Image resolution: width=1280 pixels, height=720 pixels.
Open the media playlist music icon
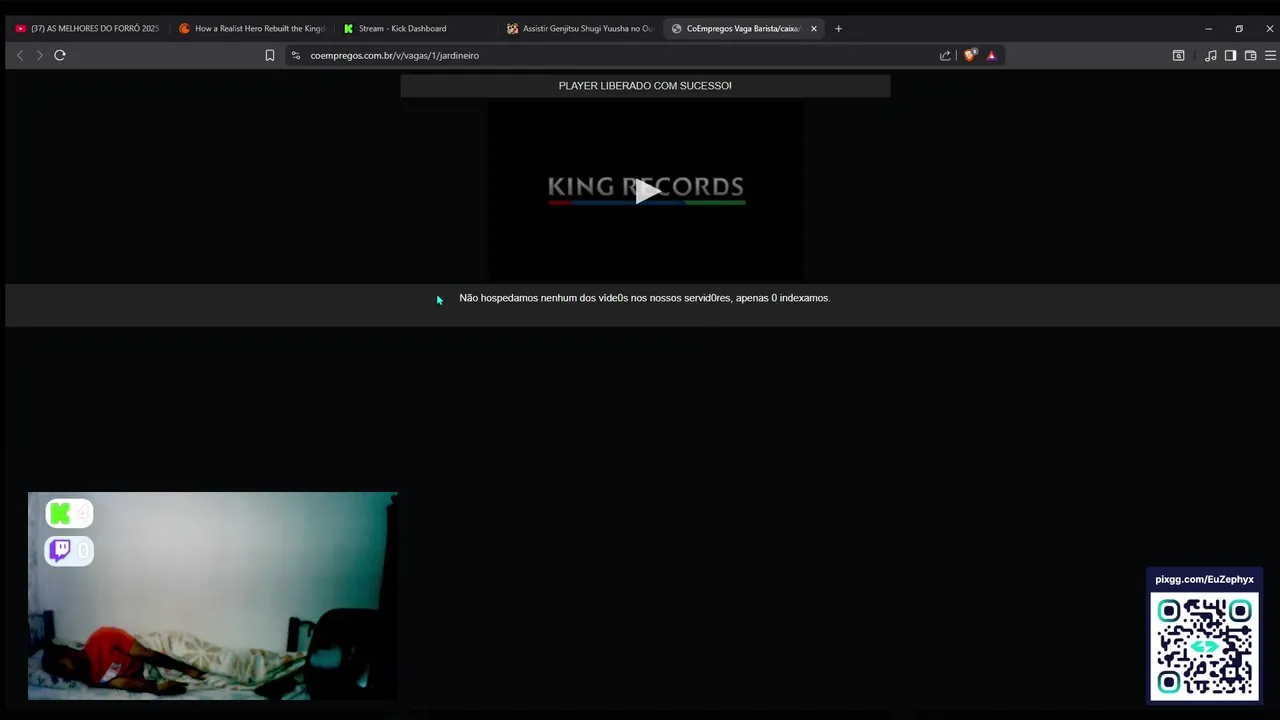pos(1211,55)
